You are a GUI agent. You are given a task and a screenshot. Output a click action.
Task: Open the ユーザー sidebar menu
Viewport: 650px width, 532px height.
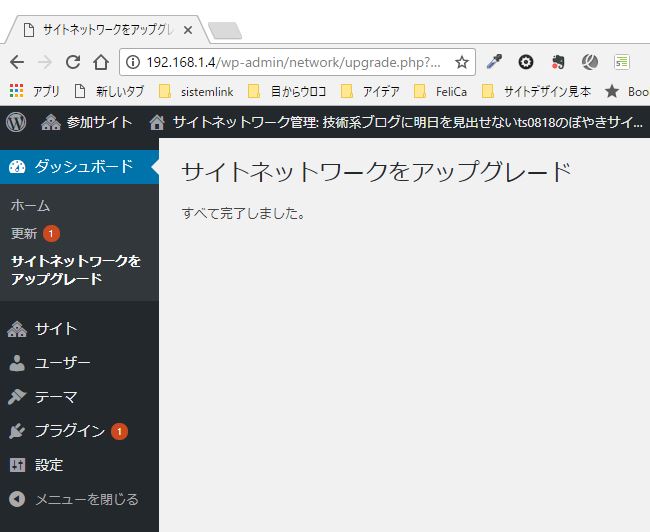point(79,363)
